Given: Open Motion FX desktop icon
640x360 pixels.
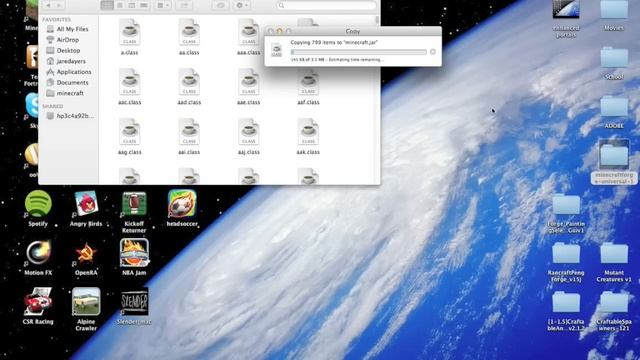Looking at the screenshot, I should tap(38, 253).
